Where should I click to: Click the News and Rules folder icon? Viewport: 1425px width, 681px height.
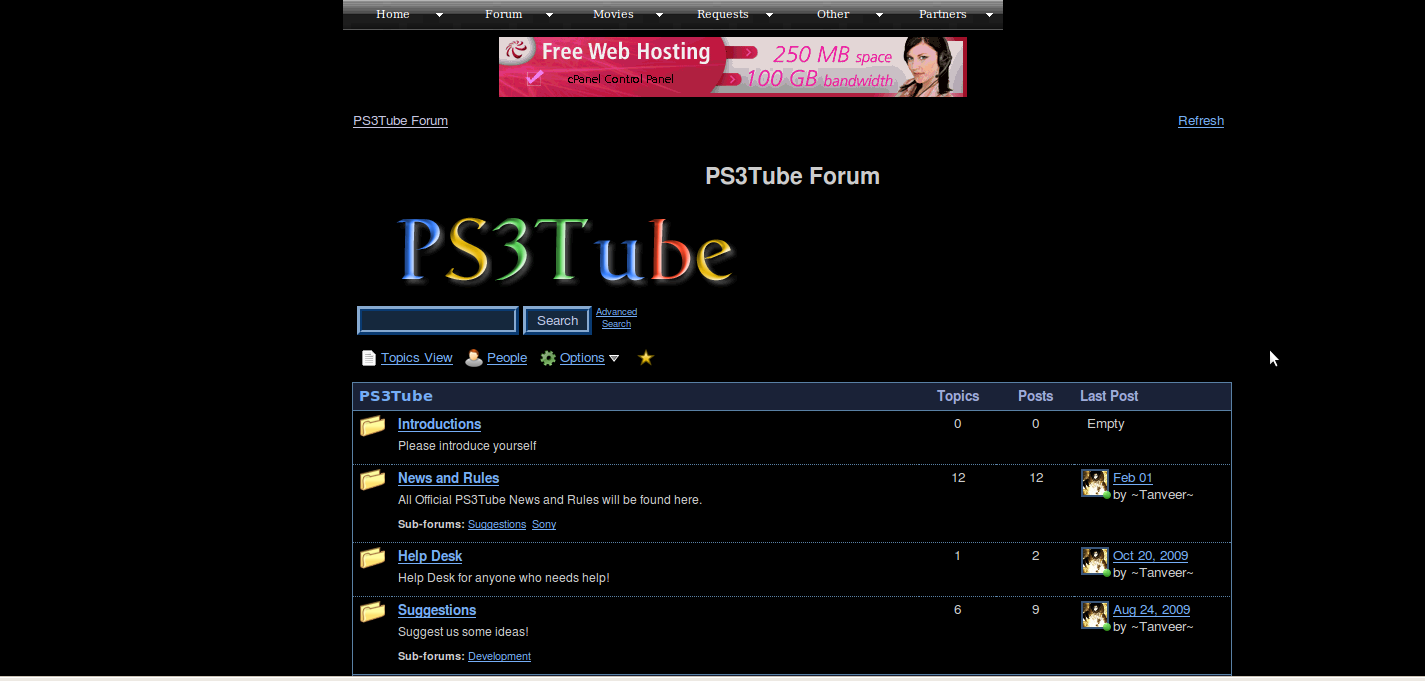pyautogui.click(x=373, y=480)
